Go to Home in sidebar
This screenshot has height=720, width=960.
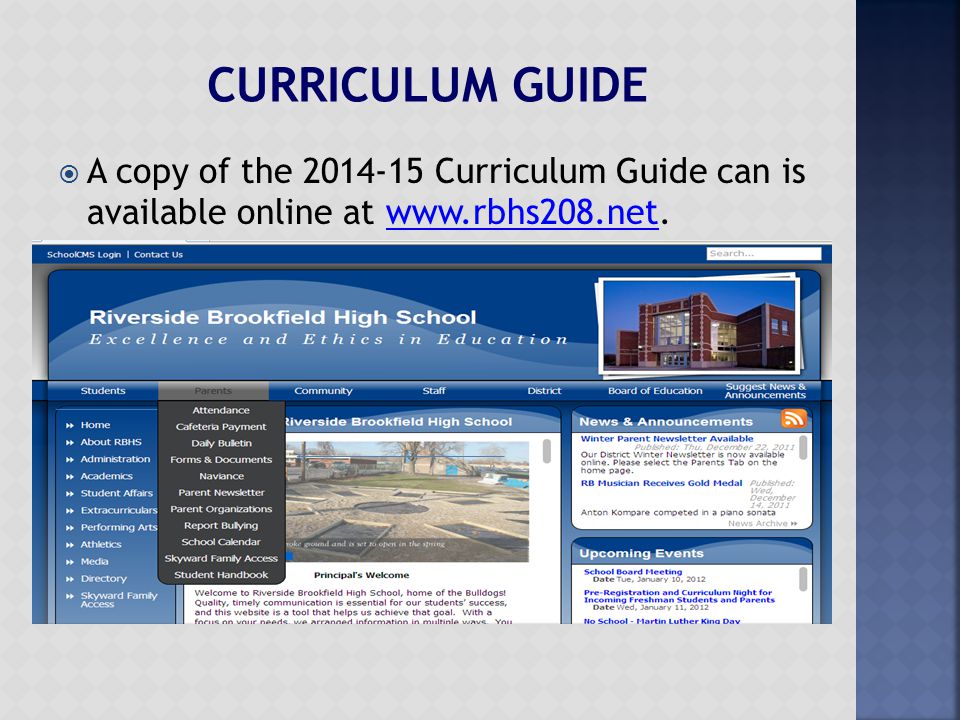pos(96,425)
